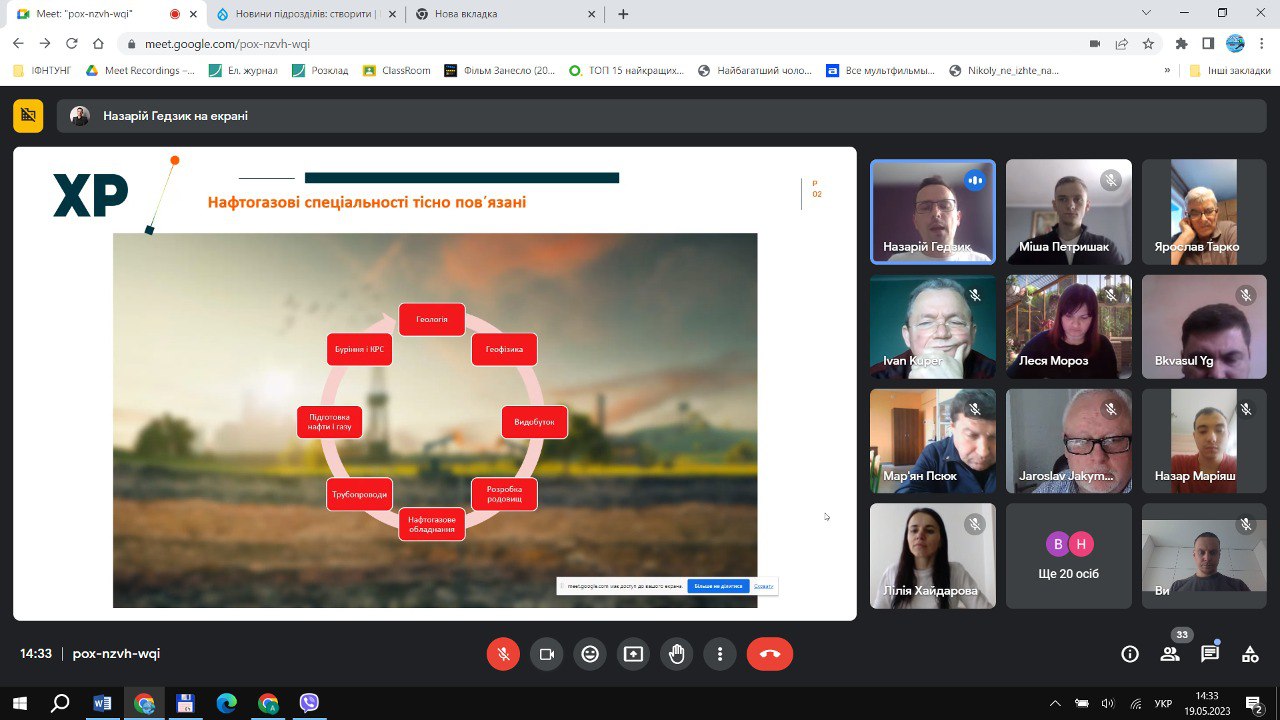
Task: Raise hand in the meeting
Action: pos(677,654)
